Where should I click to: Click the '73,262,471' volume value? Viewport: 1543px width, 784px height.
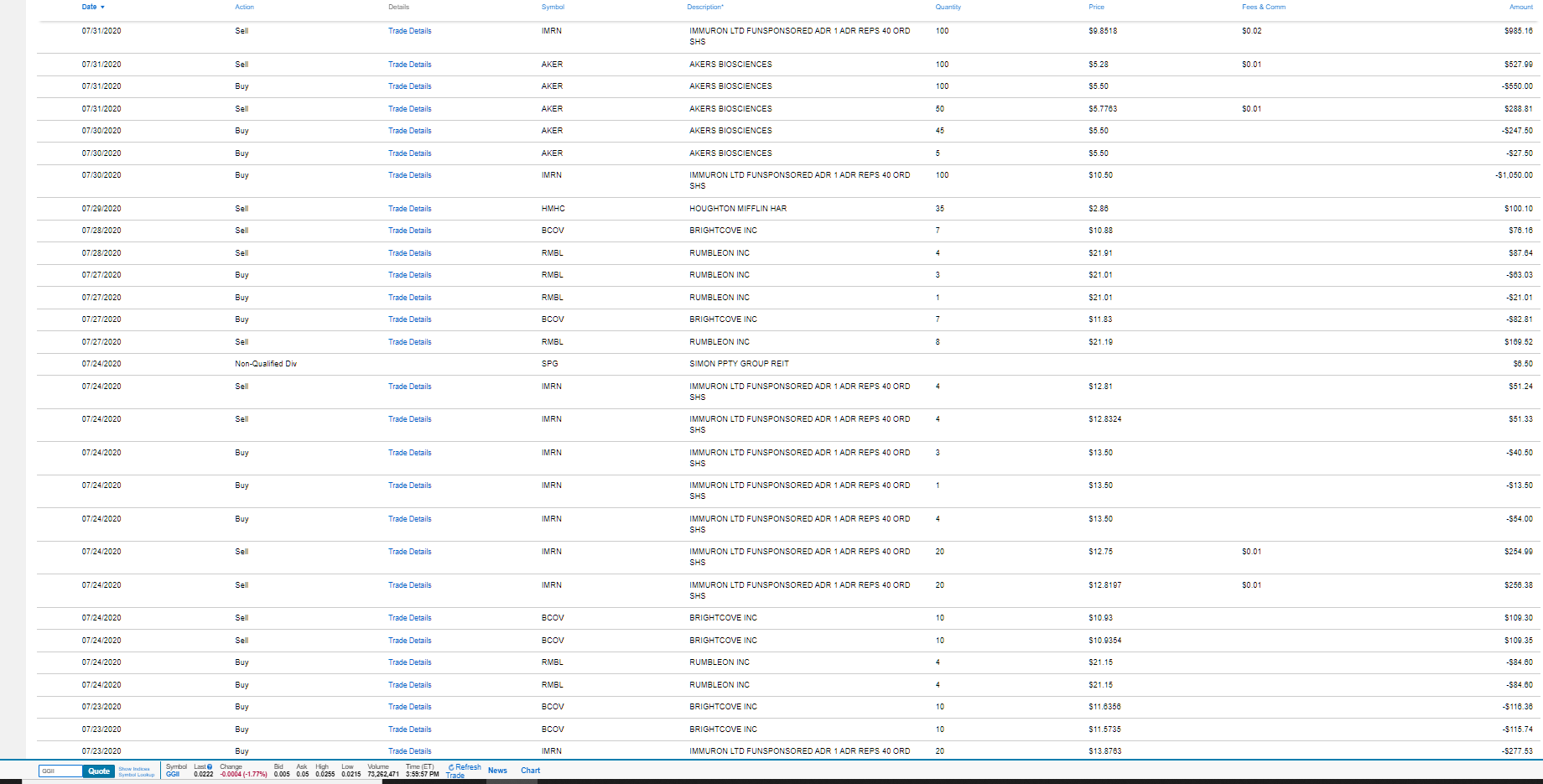pos(382,774)
